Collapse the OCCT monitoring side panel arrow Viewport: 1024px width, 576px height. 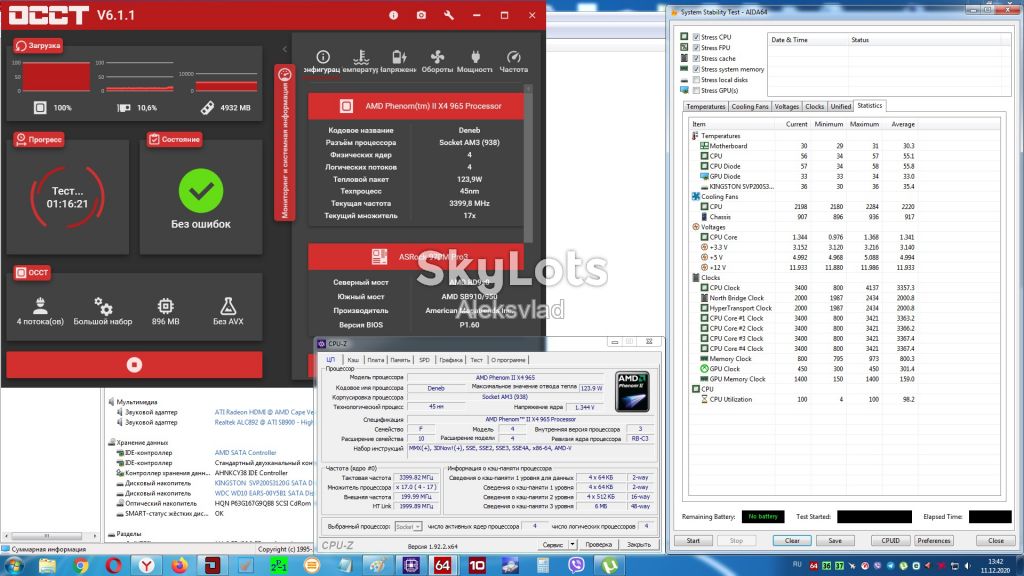(285, 49)
